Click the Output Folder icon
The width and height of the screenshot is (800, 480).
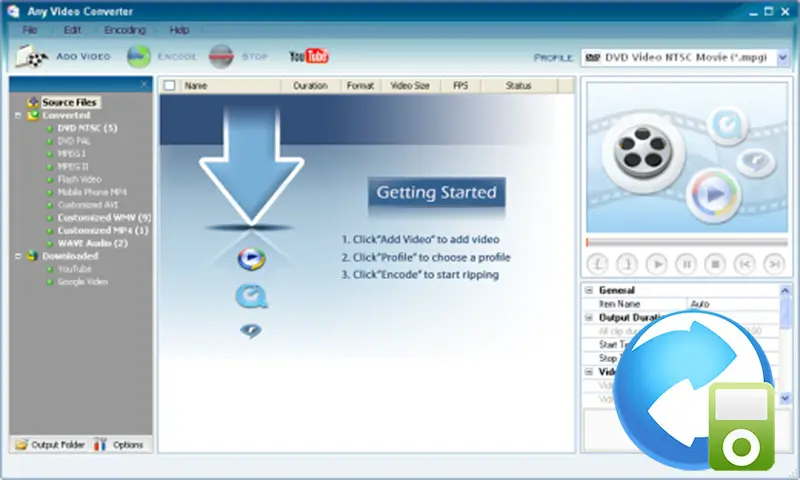21,444
